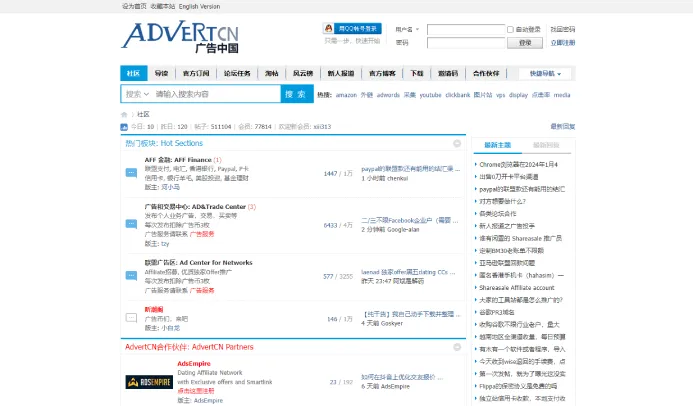Expand the quick navigation dropdown
Screen dimensions: 693x406
pos(545,74)
